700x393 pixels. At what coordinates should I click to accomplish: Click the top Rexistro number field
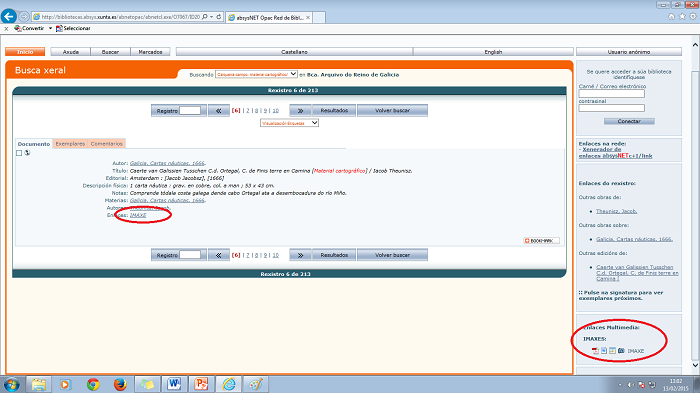pyautogui.click(x=190, y=110)
